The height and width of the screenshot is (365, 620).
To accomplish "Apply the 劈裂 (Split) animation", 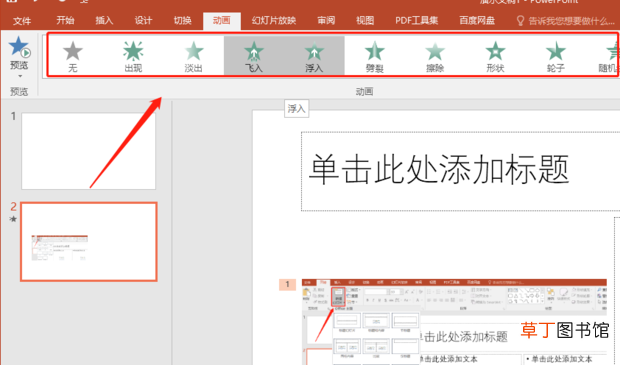I will click(x=374, y=56).
